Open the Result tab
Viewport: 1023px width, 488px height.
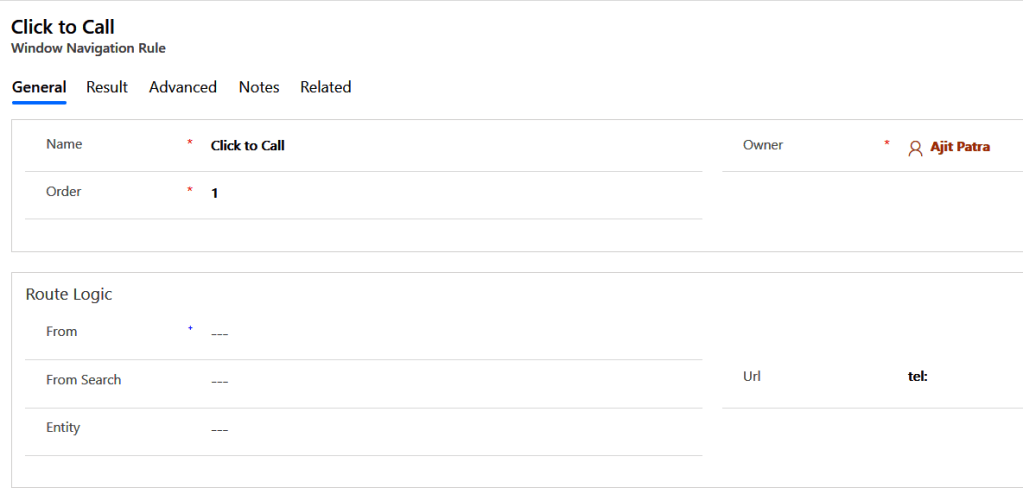click(107, 87)
